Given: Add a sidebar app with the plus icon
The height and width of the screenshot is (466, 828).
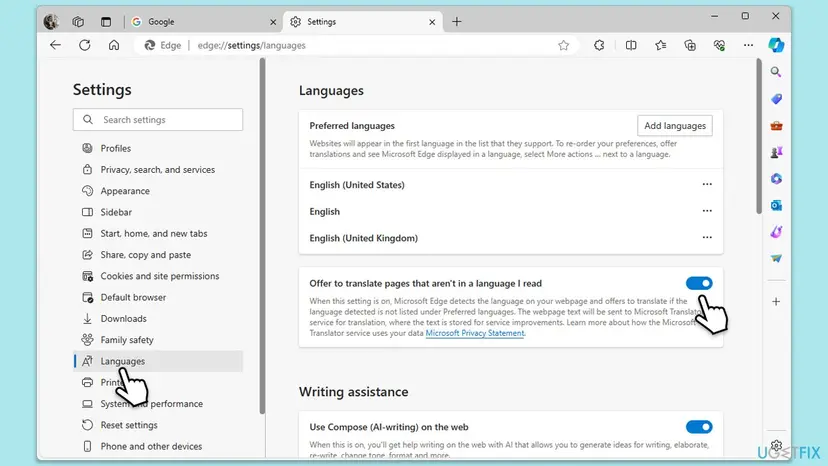Looking at the screenshot, I should [x=776, y=302].
